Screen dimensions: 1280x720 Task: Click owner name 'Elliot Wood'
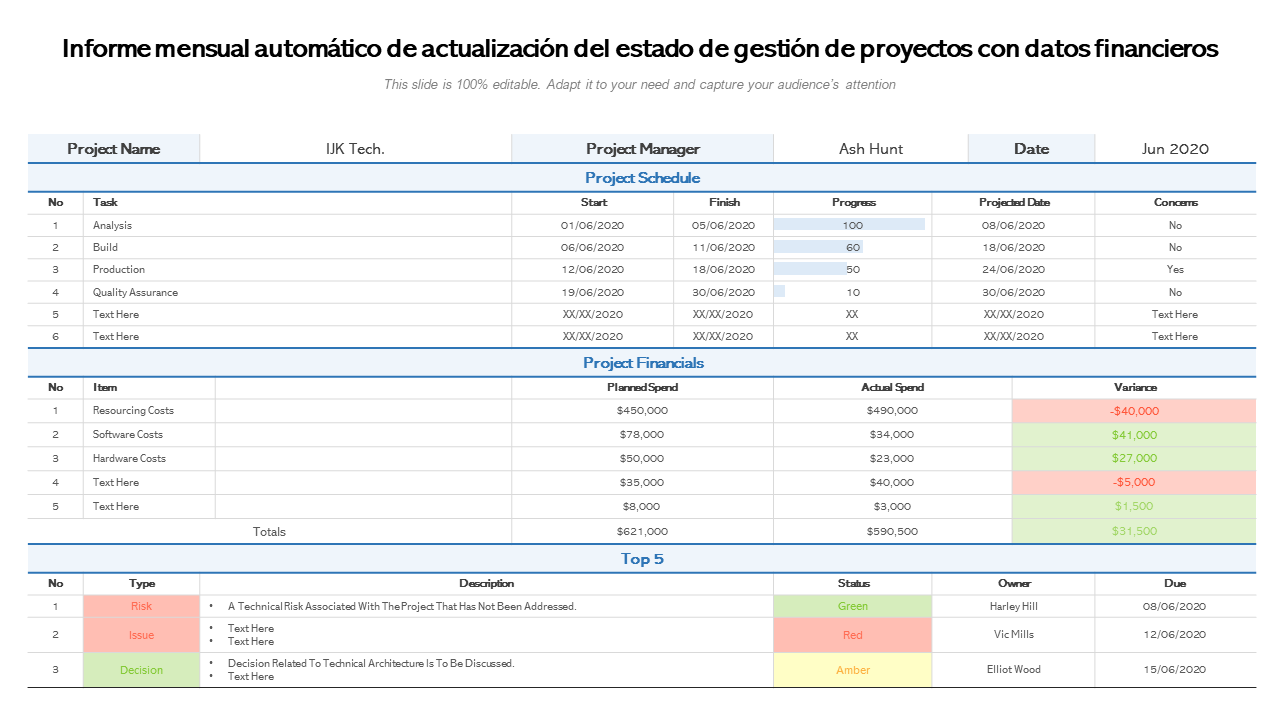pyautogui.click(x=1013, y=670)
